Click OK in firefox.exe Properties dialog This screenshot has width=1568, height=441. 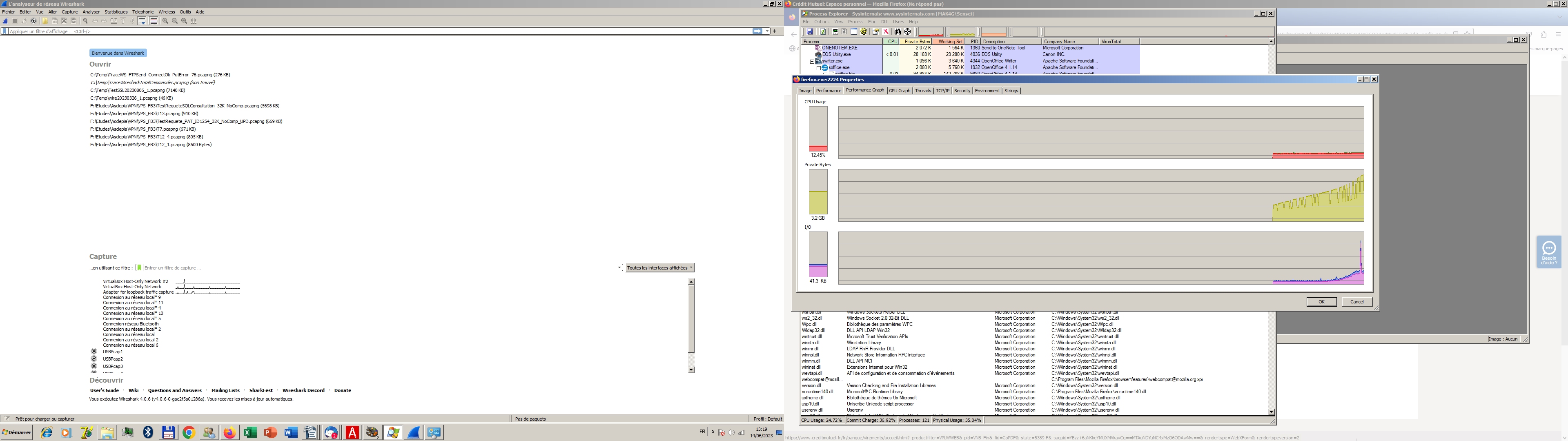click(x=1321, y=301)
